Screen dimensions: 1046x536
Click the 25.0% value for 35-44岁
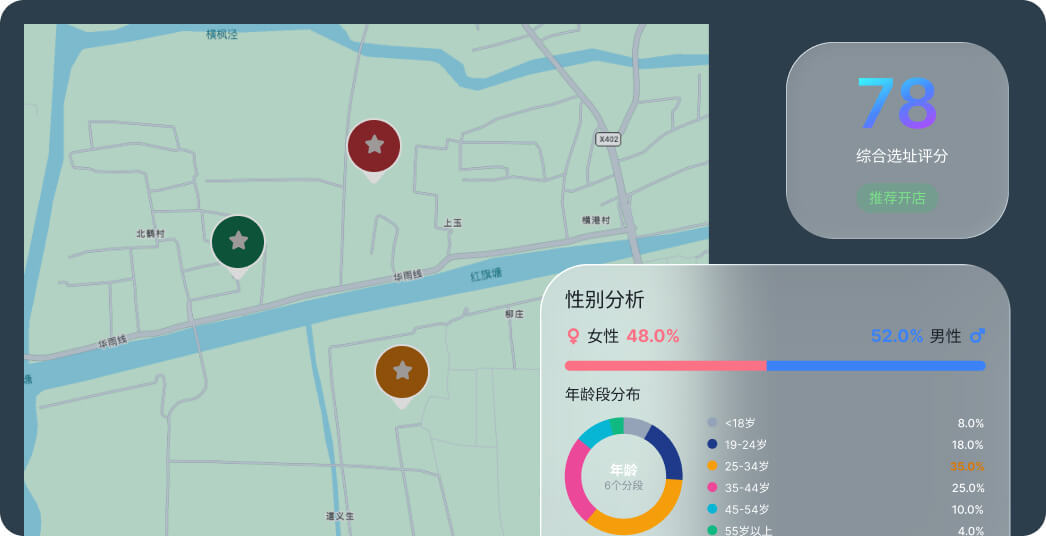pyautogui.click(x=968, y=488)
